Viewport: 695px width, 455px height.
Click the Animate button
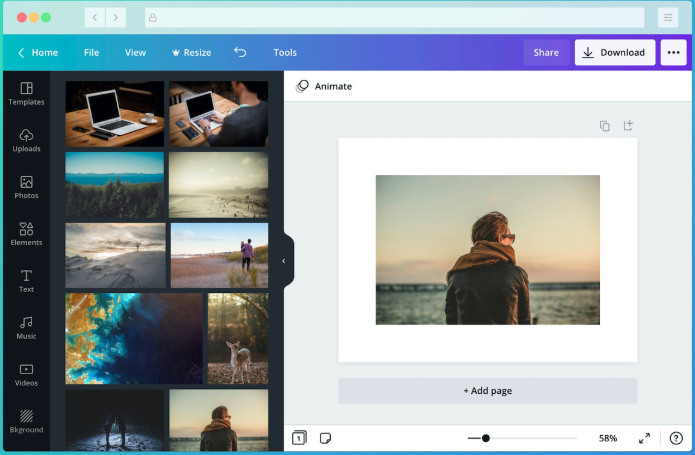pos(324,86)
